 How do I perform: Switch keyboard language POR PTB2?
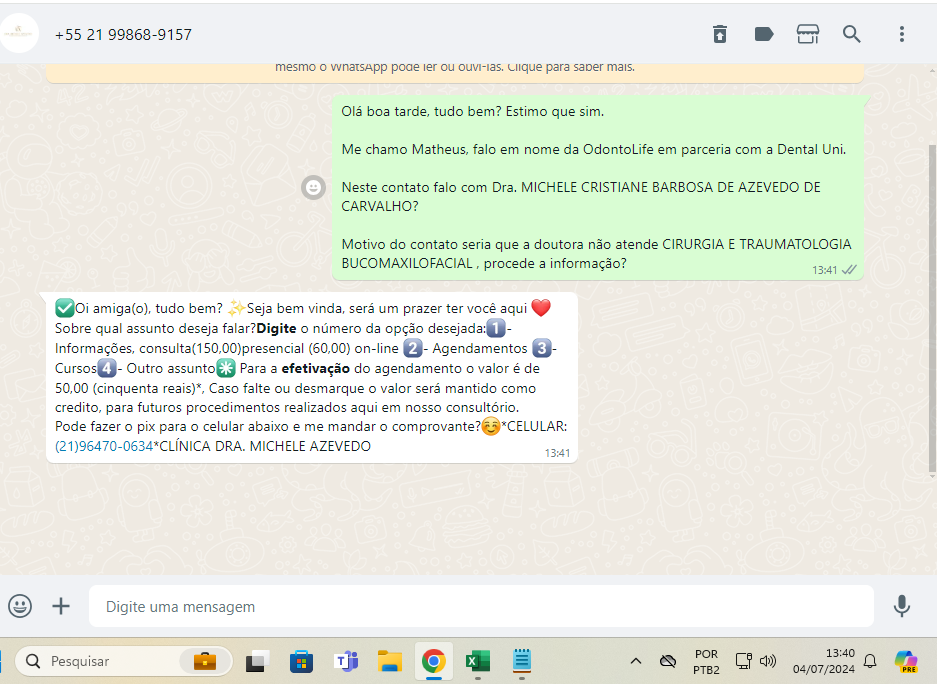pyautogui.click(x=706, y=661)
